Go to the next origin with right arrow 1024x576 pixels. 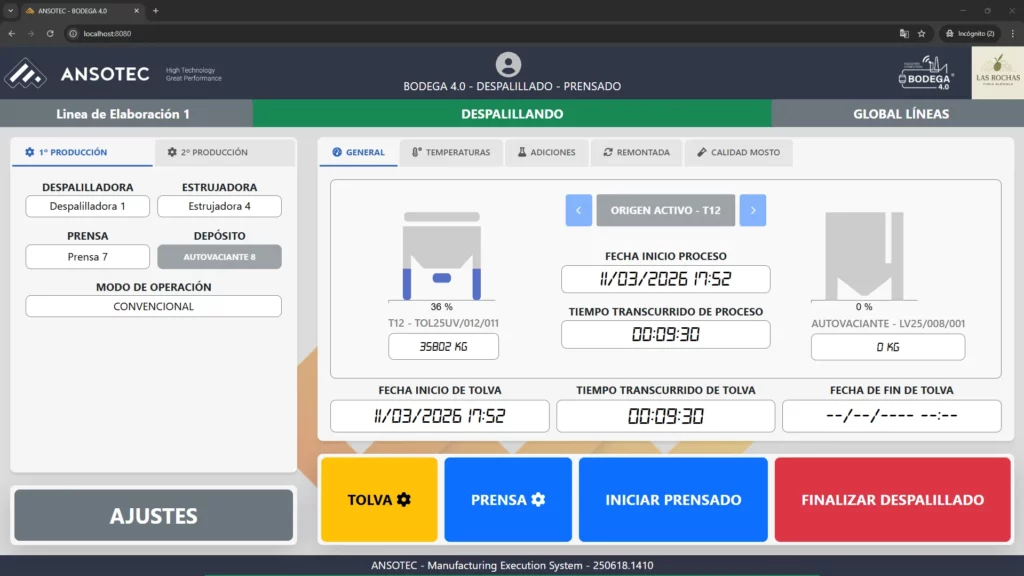coord(752,210)
